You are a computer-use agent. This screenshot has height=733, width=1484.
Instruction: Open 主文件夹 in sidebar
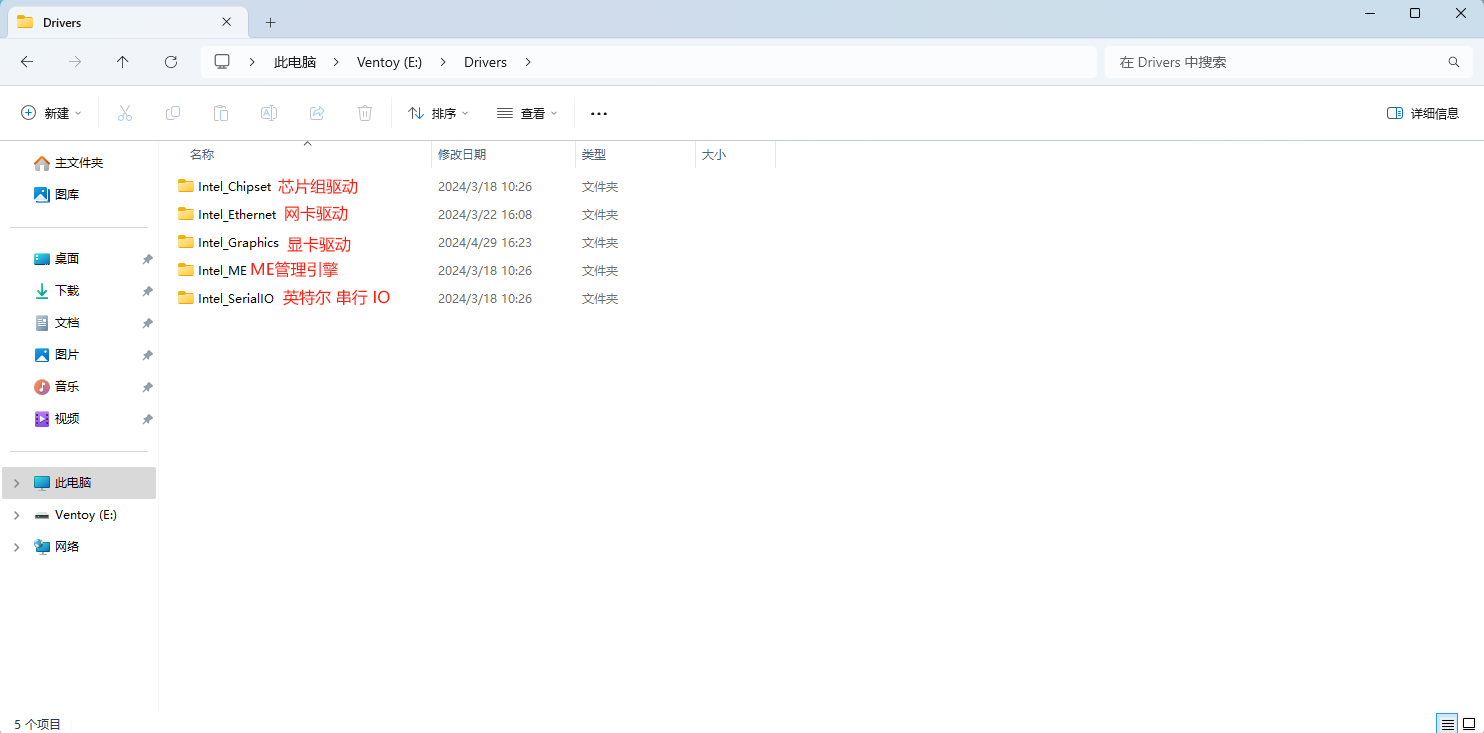(x=80, y=163)
